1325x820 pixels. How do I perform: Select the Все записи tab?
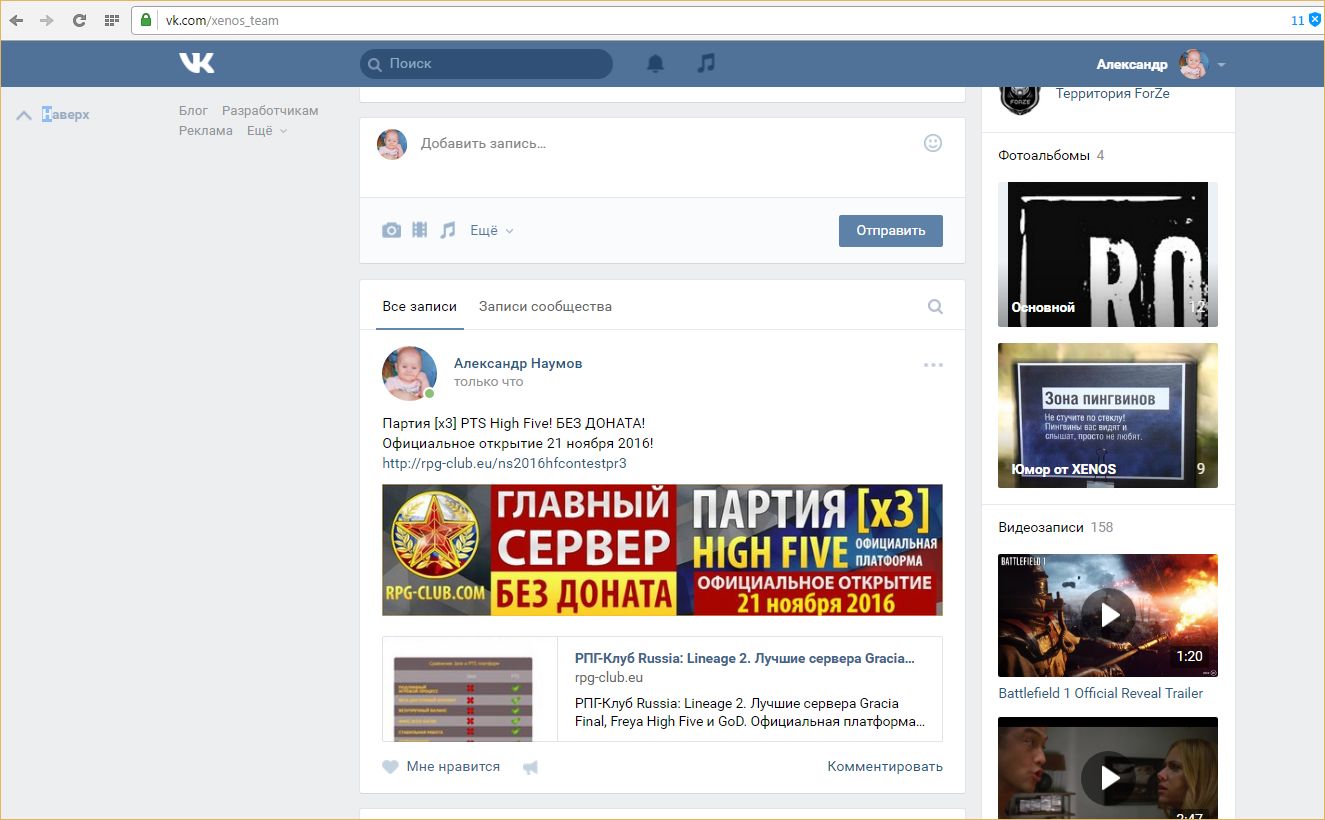(x=419, y=307)
